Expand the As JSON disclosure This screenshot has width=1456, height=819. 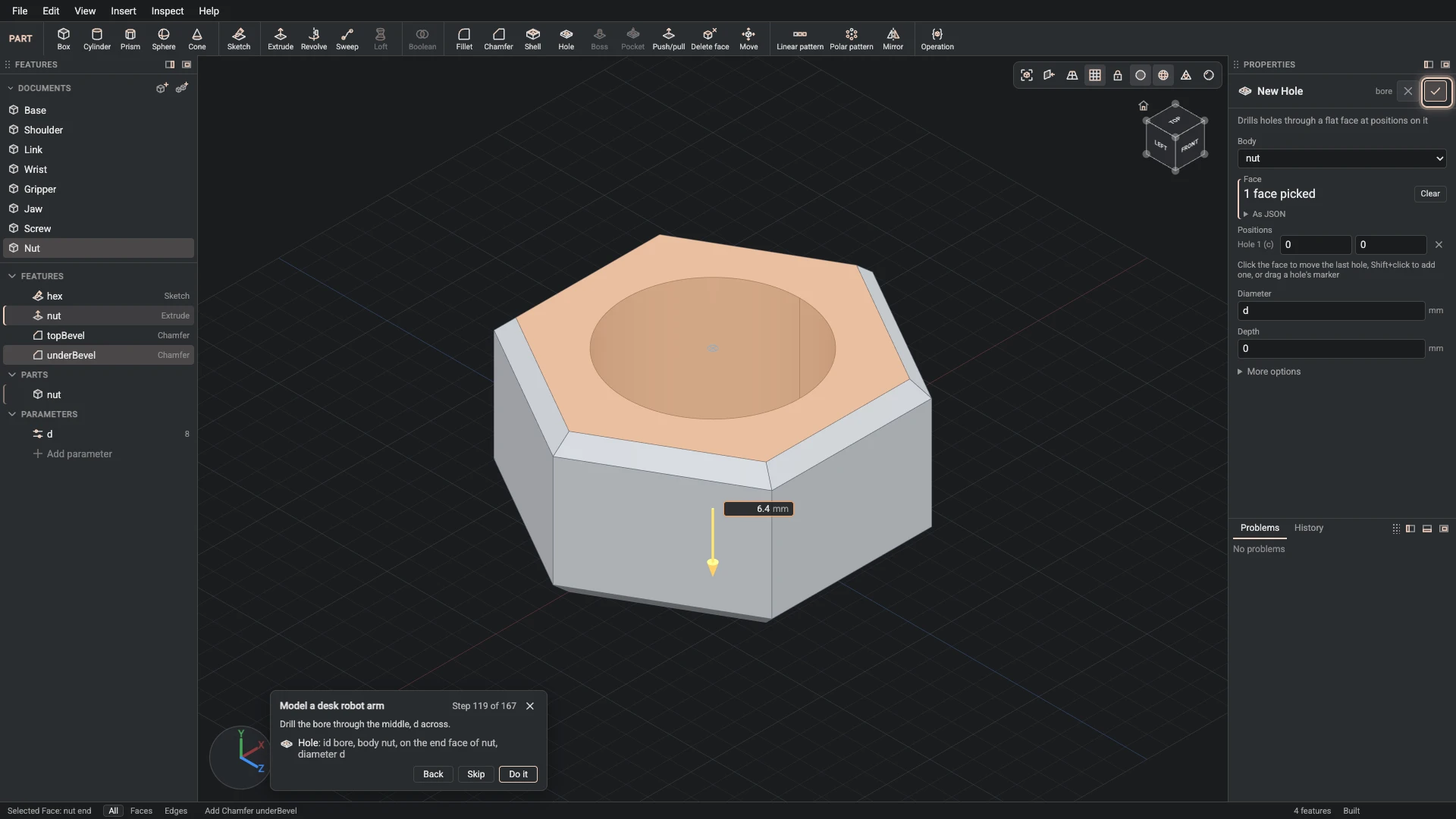click(1264, 215)
